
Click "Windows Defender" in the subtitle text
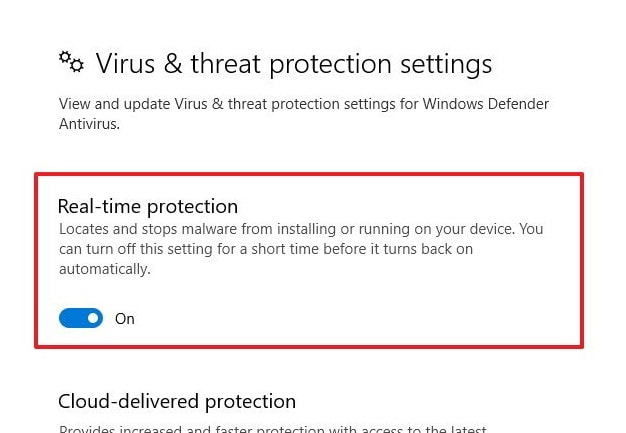coord(486,104)
